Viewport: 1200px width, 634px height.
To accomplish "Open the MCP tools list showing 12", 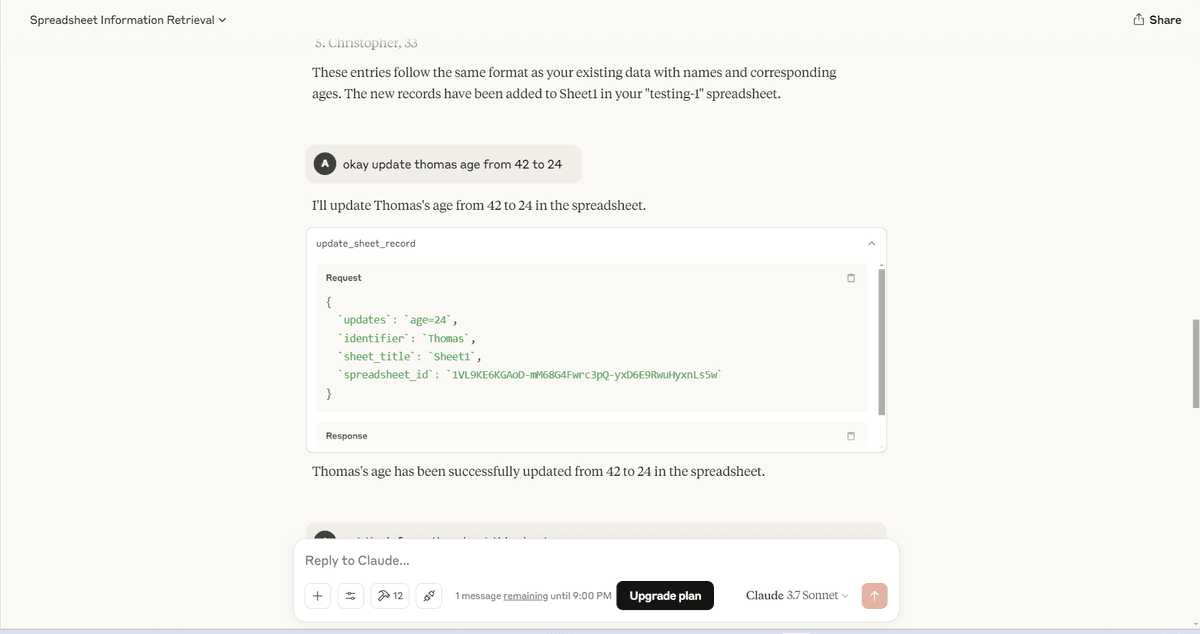I will pyautogui.click(x=390, y=596).
